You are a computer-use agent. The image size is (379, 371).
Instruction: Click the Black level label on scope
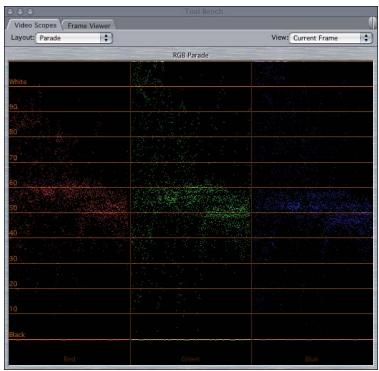coord(17,334)
